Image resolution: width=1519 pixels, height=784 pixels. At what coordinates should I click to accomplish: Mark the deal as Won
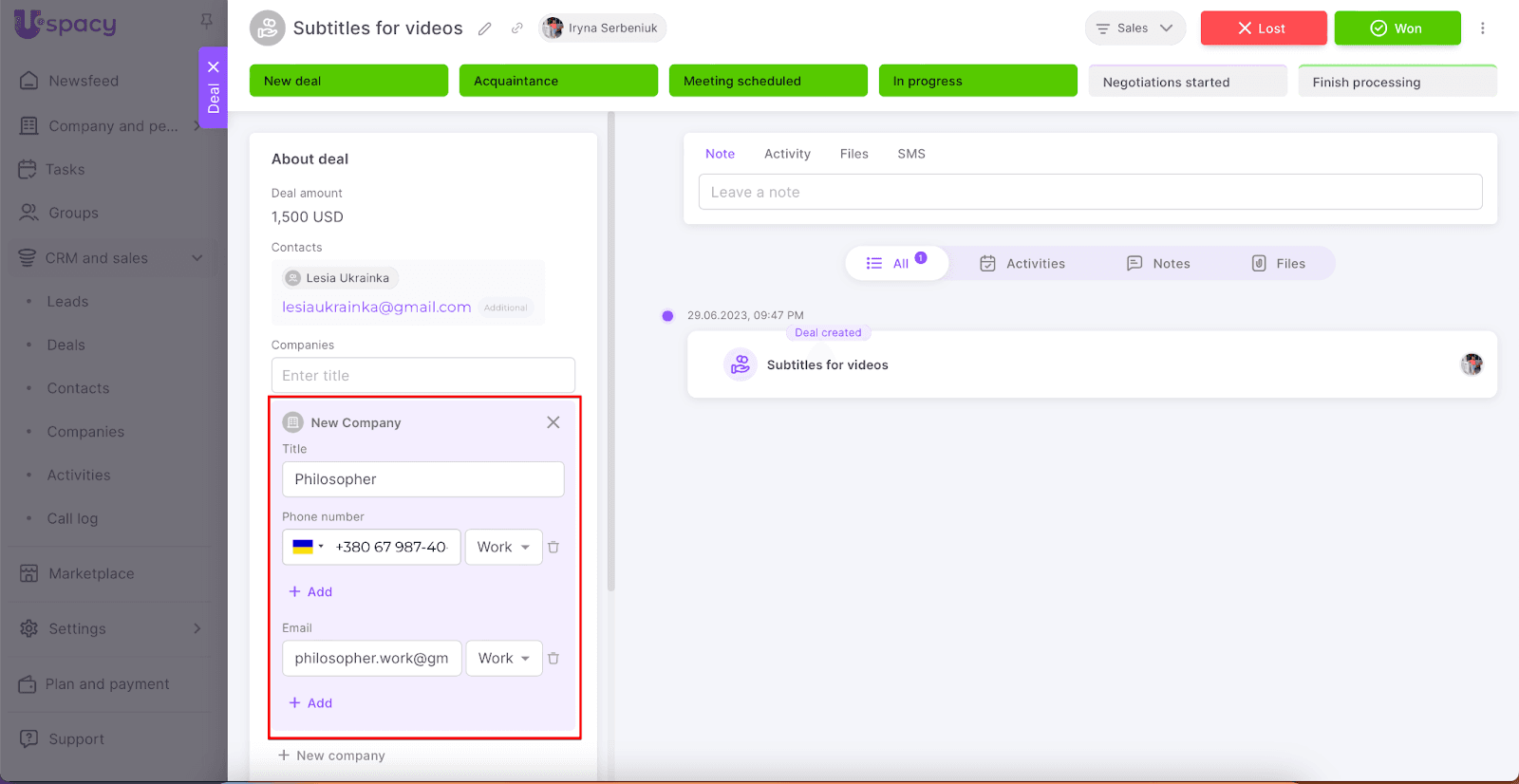point(1397,28)
